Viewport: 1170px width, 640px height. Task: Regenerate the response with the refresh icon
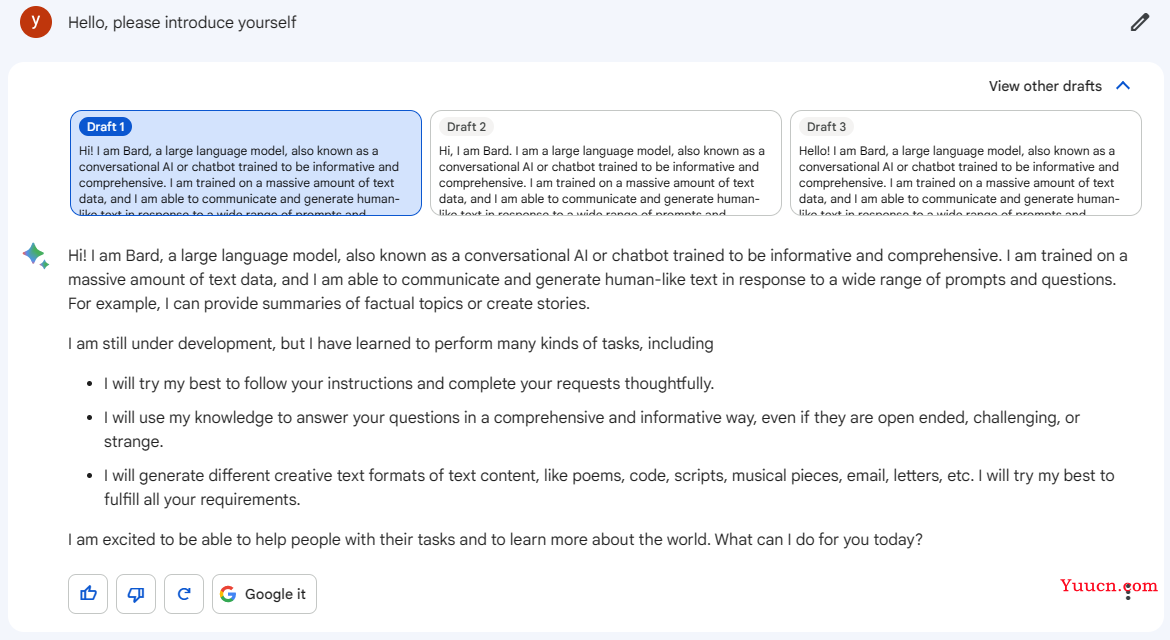[184, 594]
